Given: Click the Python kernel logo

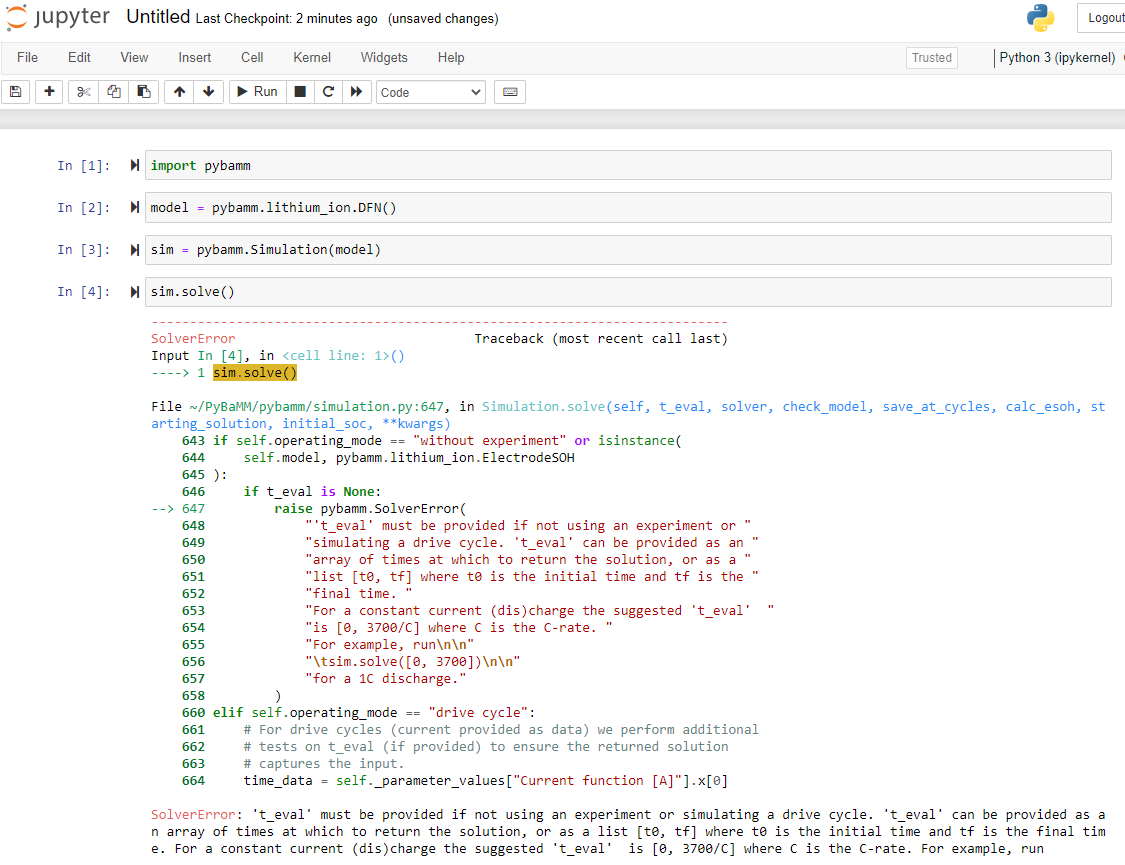Looking at the screenshot, I should 1040,17.
